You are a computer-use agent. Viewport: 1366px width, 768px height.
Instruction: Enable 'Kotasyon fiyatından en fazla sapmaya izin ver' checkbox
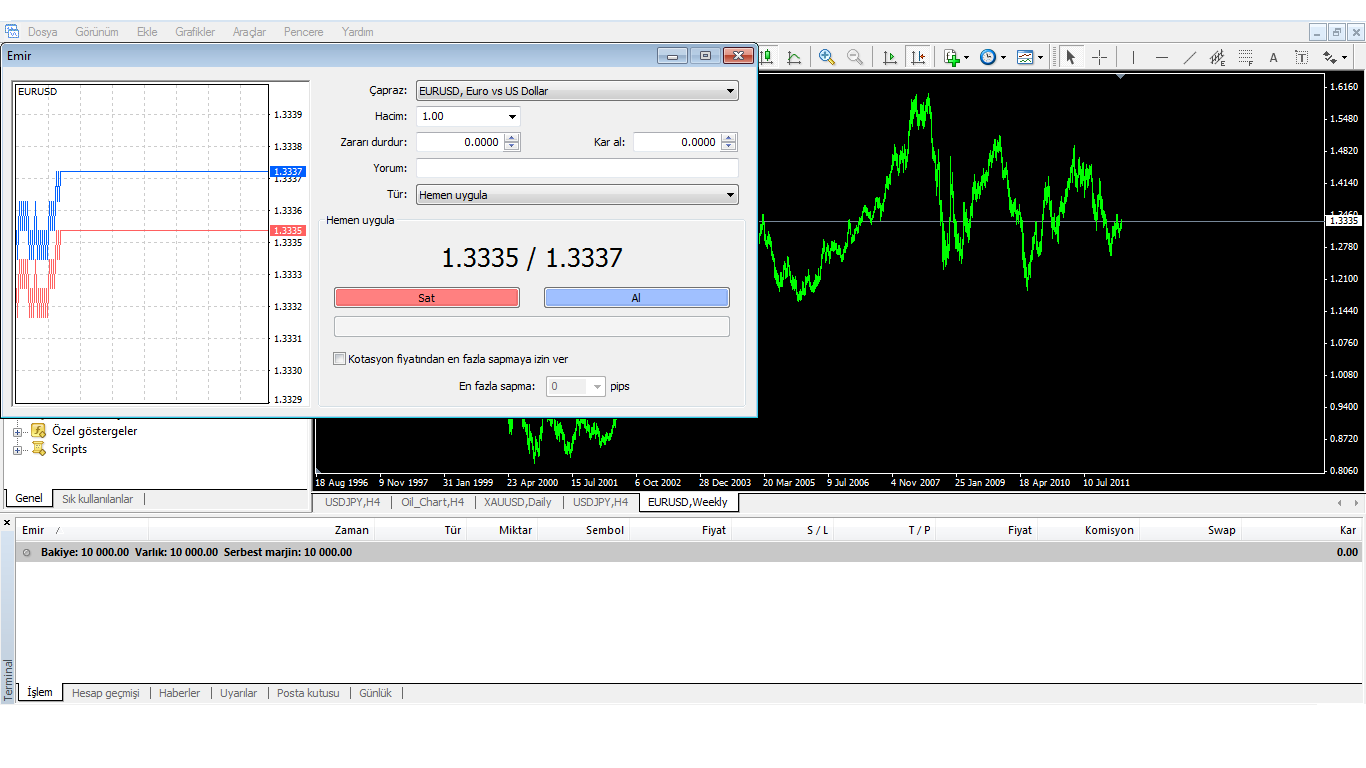coord(340,358)
